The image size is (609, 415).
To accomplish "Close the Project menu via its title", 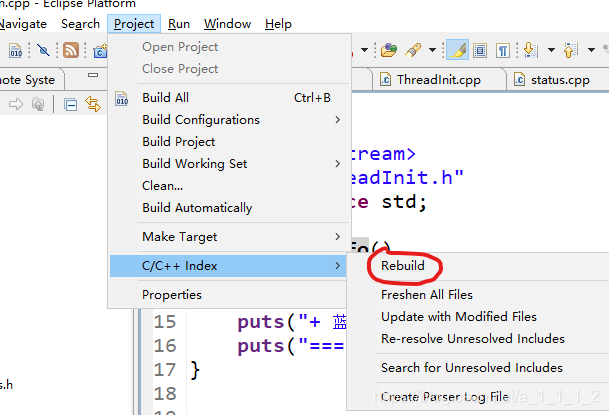I will 134,24.
